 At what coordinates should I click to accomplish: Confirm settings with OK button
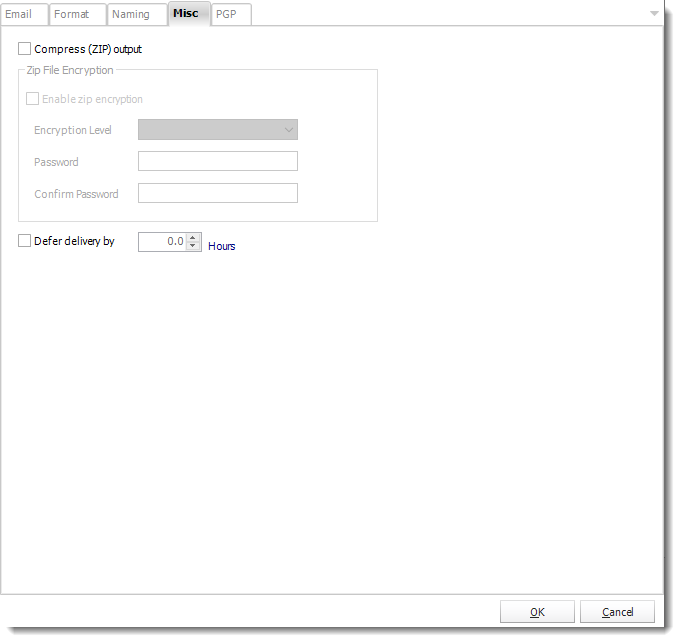(x=537, y=612)
